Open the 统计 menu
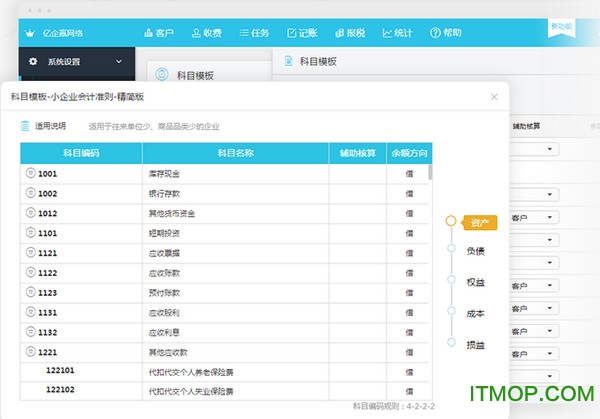This screenshot has width=600, height=419. [397, 33]
